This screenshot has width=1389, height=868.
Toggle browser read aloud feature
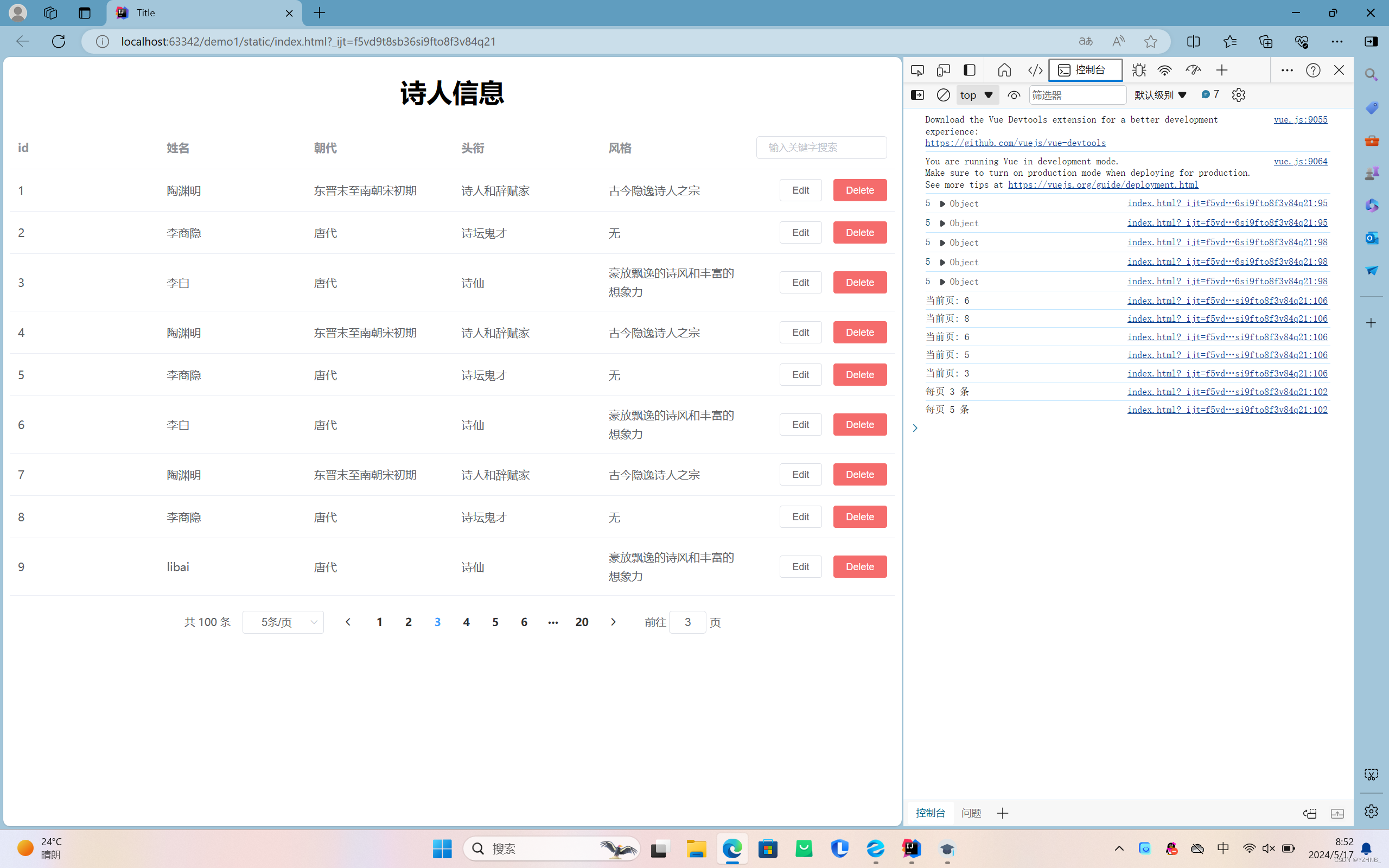(1118, 41)
